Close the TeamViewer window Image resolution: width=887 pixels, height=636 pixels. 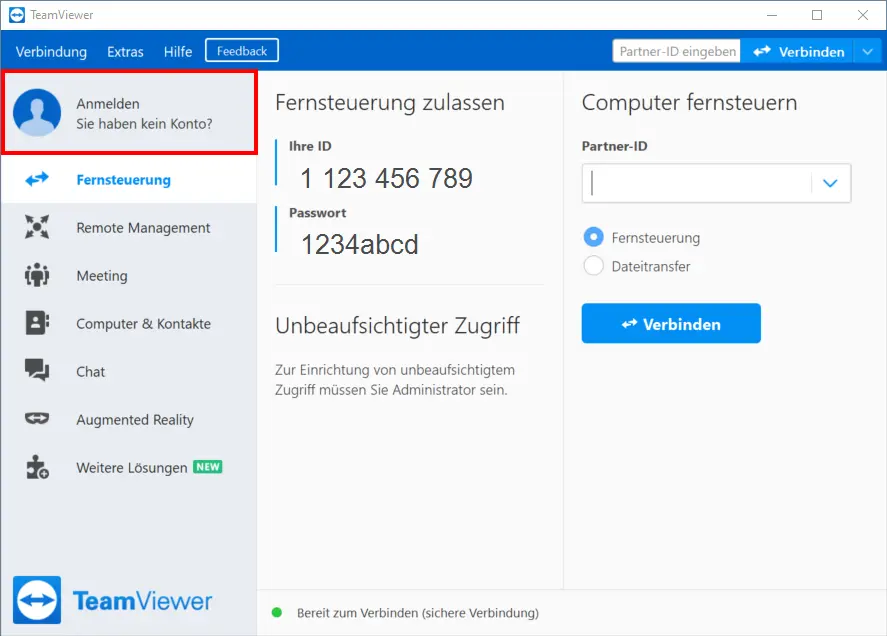coord(862,15)
